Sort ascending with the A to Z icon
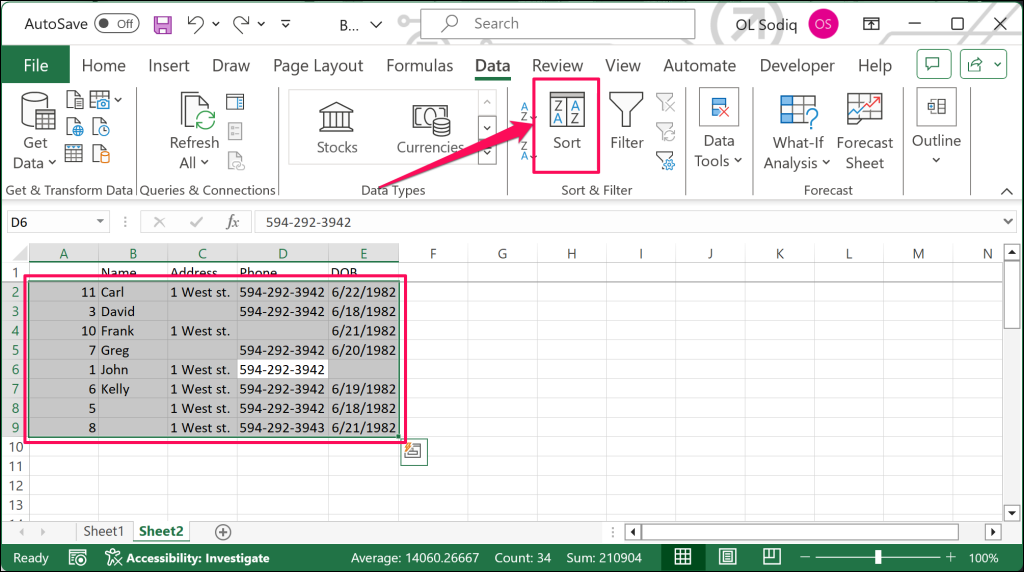 (525, 111)
